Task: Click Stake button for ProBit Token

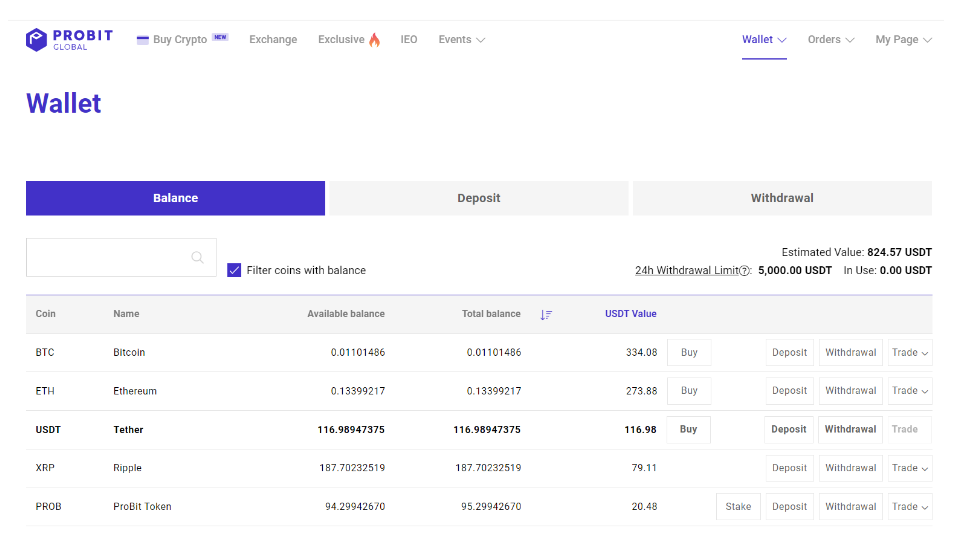Action: 738,507
